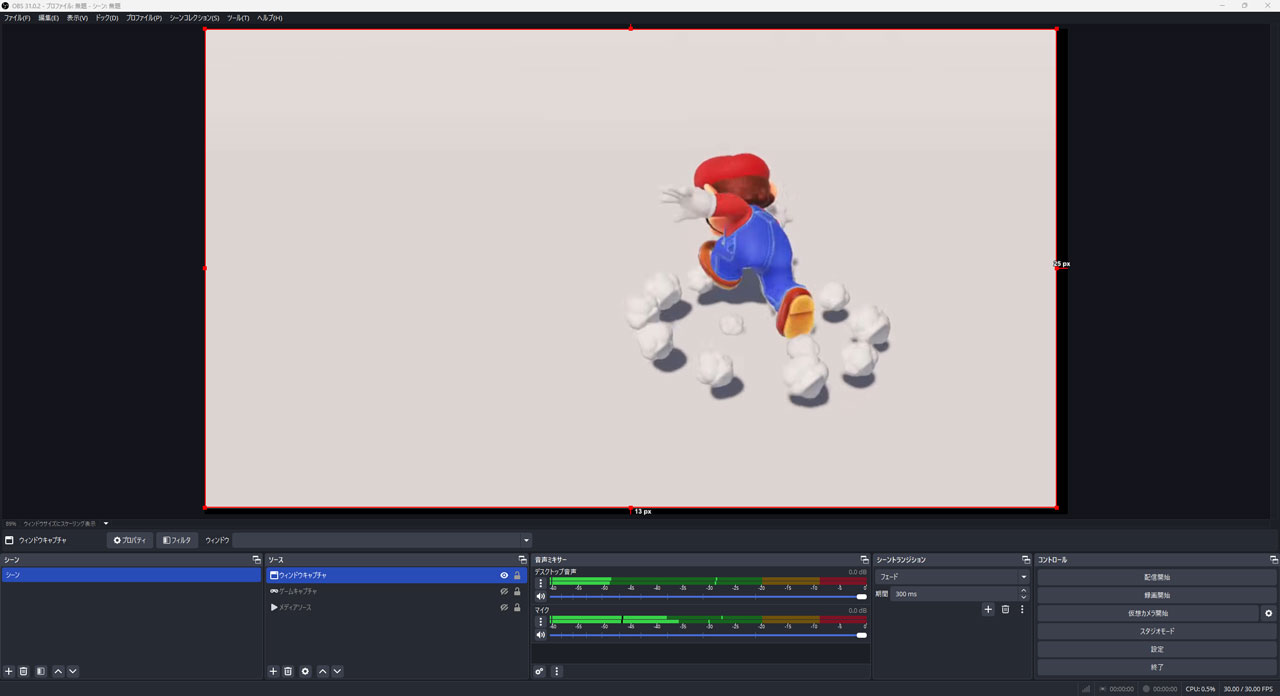Open virtual camera settings gear icon

coord(1269,613)
